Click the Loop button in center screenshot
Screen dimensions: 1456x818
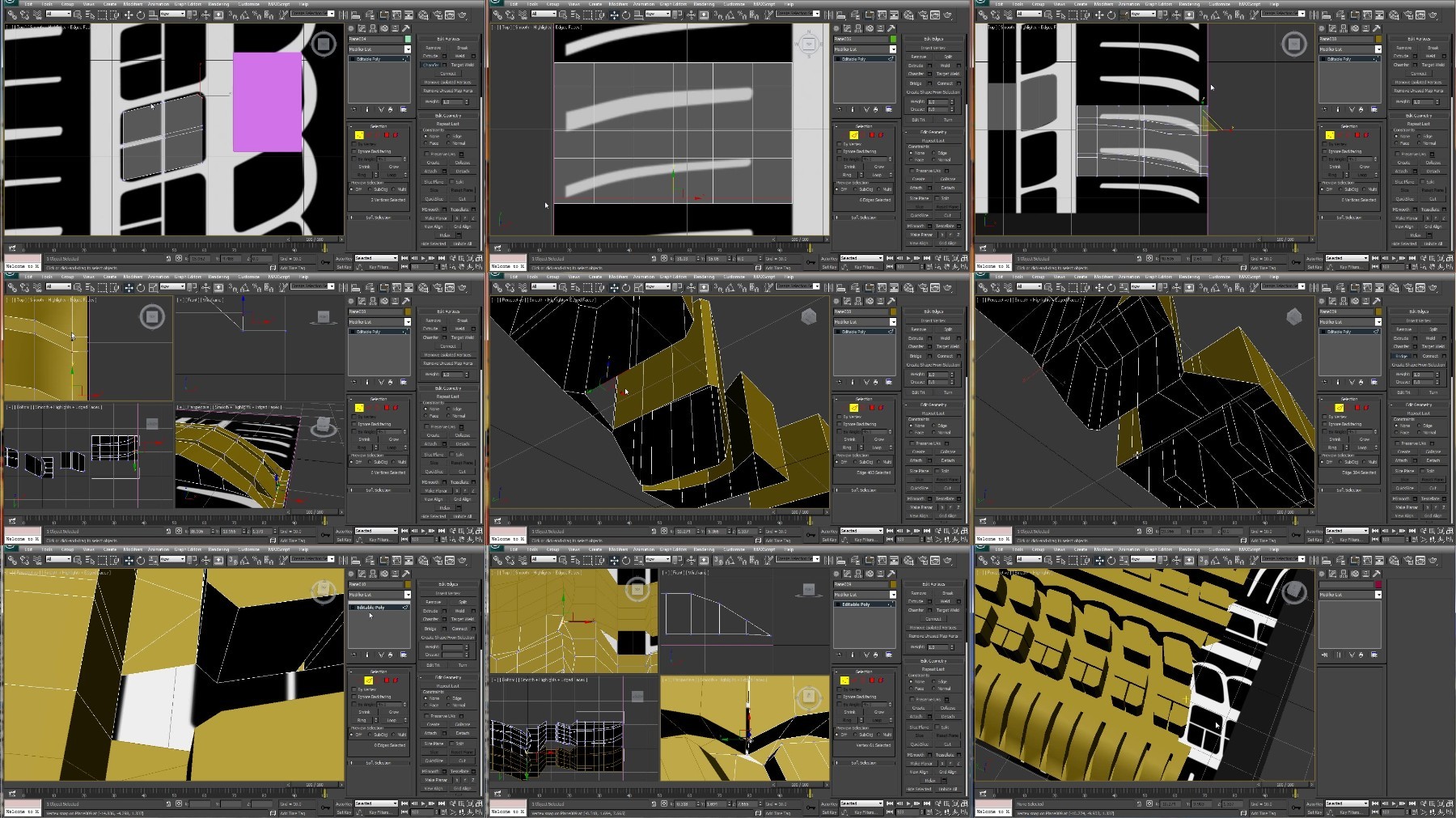pyautogui.click(x=877, y=447)
